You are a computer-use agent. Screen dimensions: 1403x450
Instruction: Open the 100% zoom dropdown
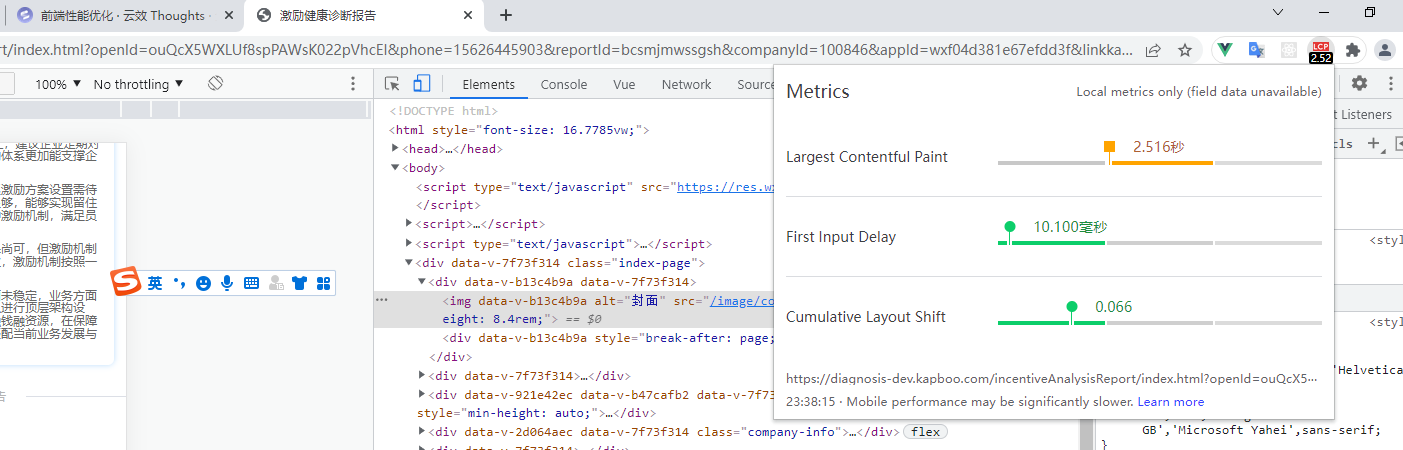(x=58, y=84)
